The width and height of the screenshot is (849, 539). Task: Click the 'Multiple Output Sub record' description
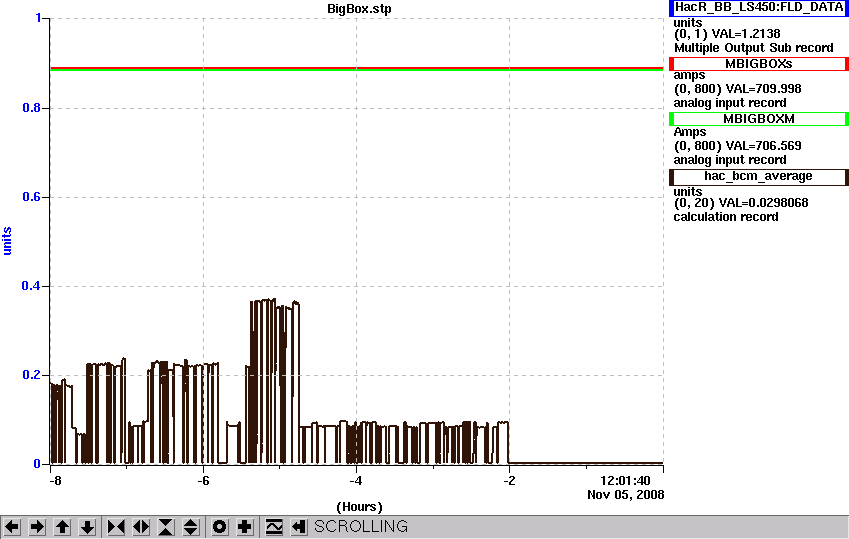(753, 48)
